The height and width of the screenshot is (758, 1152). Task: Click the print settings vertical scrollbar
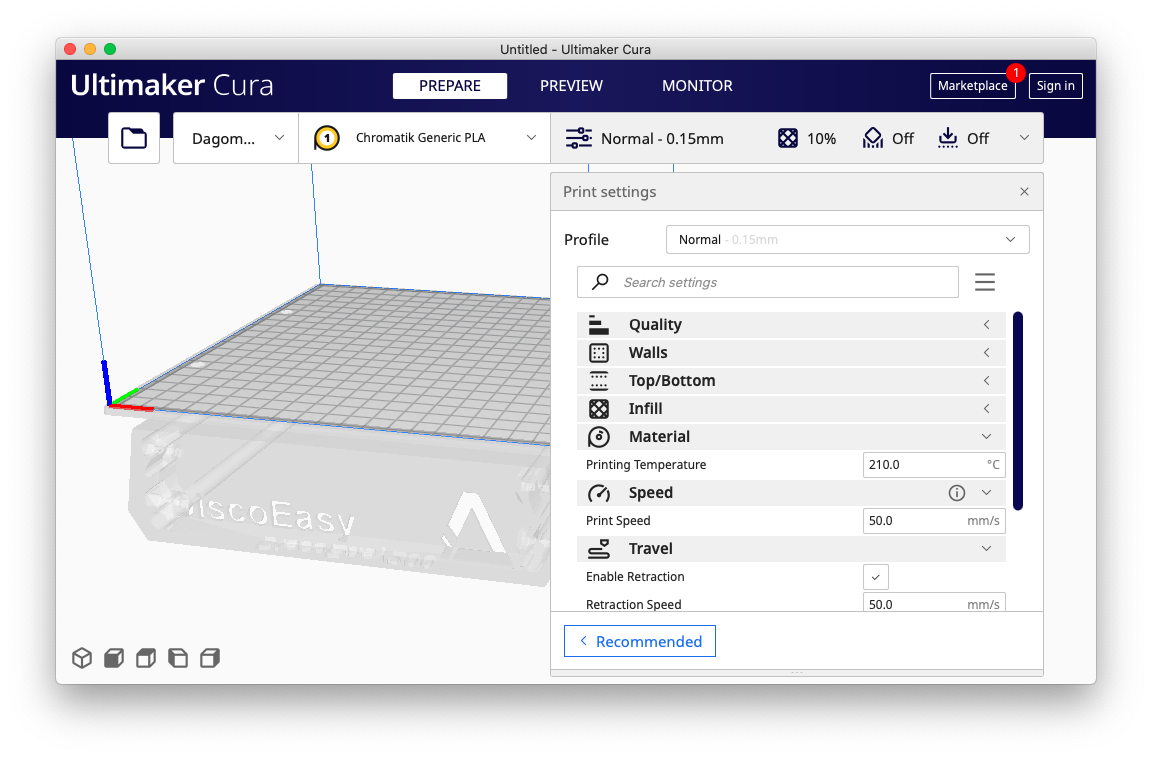coord(1017,410)
